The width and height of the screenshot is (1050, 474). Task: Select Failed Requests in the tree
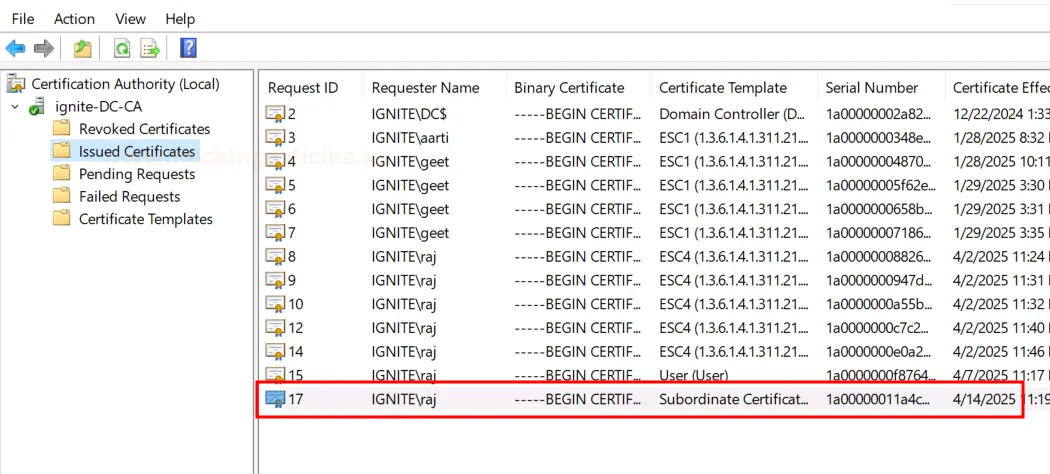point(130,197)
